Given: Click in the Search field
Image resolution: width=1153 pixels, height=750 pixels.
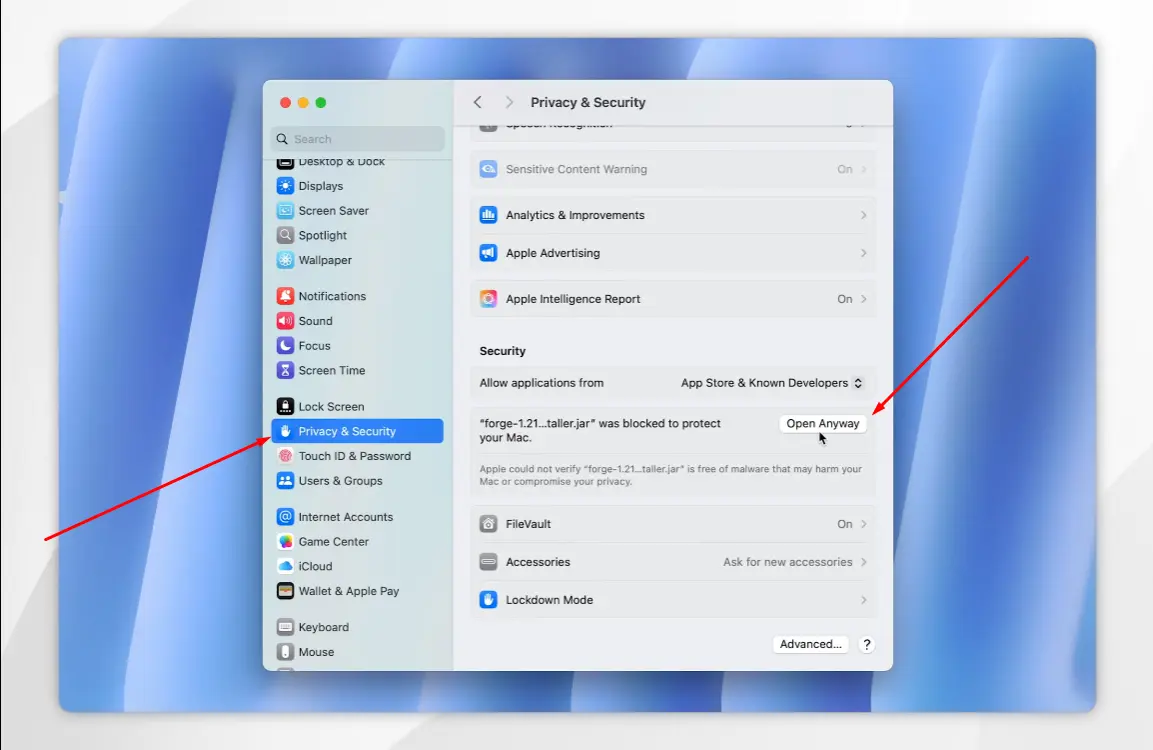Looking at the screenshot, I should 358,139.
